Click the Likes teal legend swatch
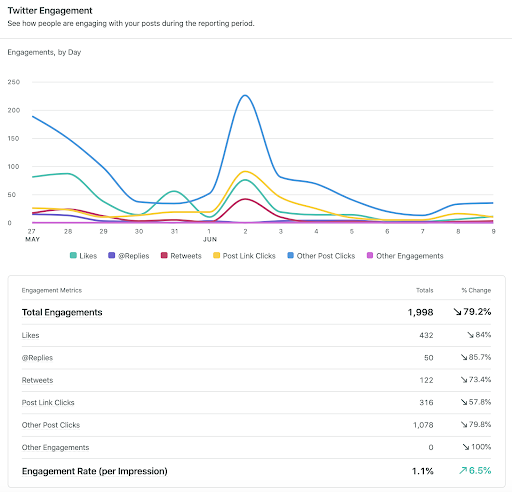 pos(73,256)
